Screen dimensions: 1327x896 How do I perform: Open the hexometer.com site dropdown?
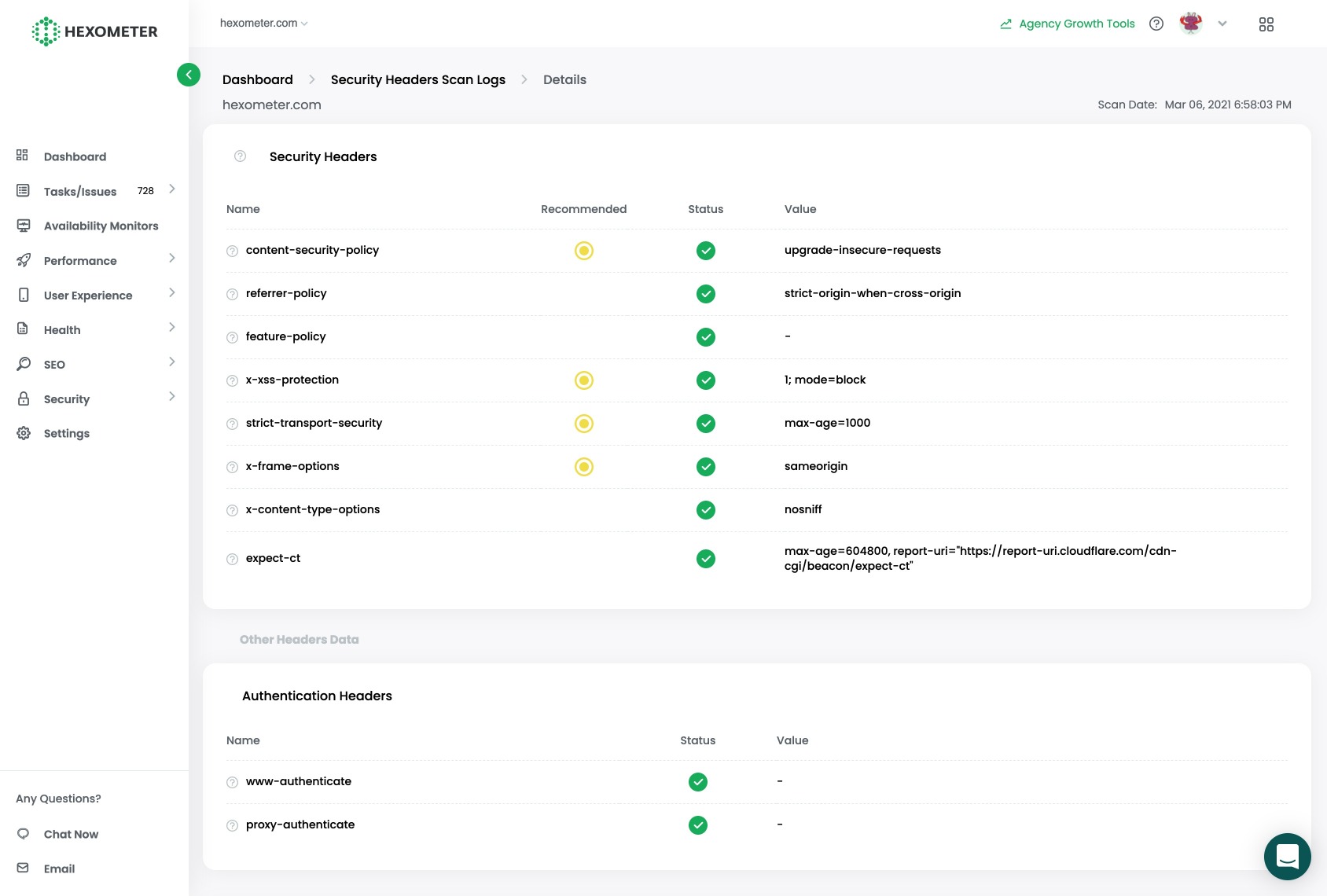click(264, 24)
